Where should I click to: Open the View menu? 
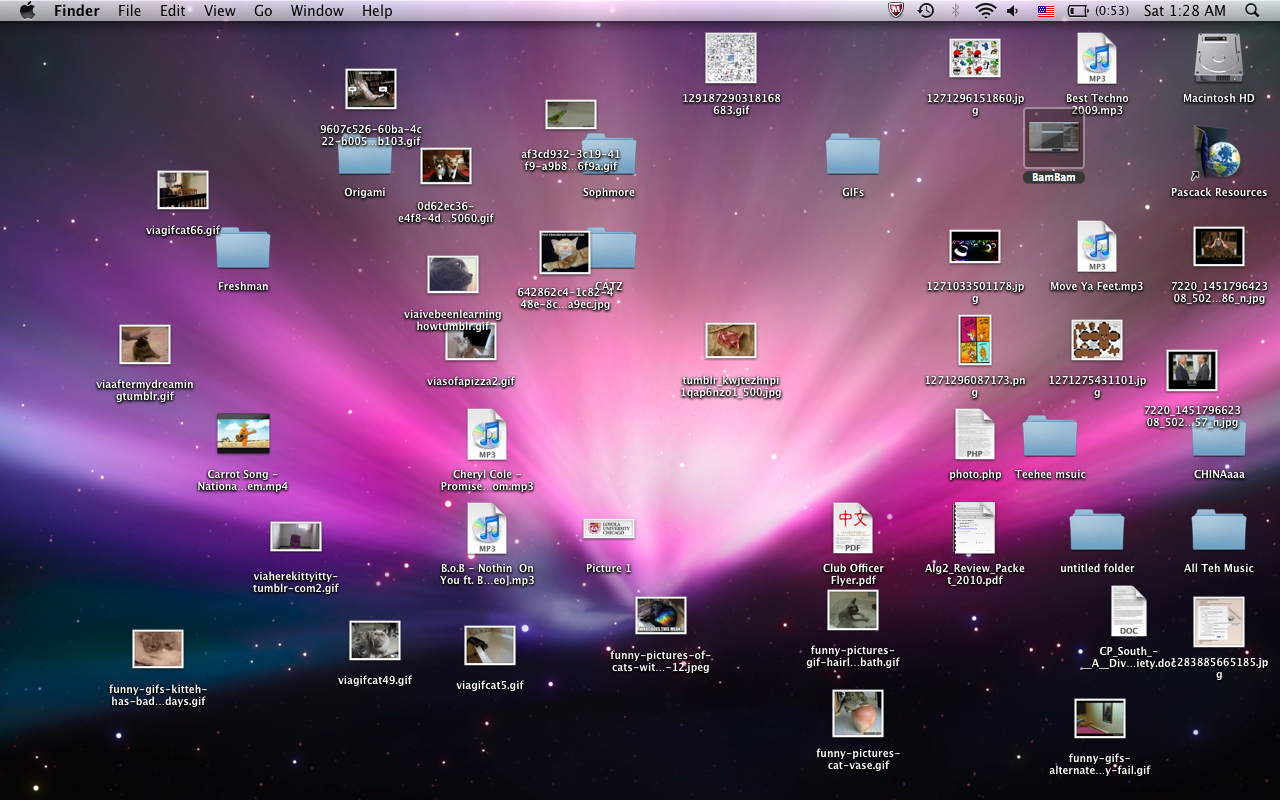219,11
